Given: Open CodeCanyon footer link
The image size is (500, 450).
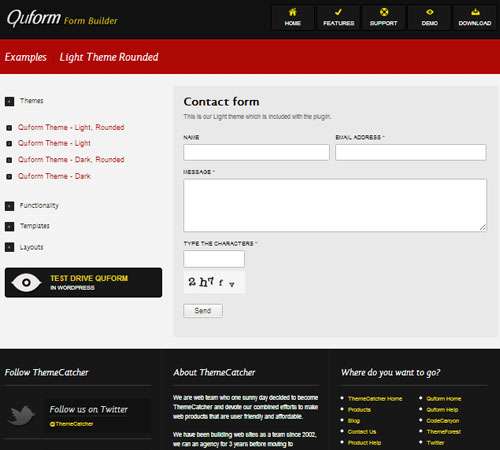Looking at the screenshot, I should pyautogui.click(x=443, y=421).
